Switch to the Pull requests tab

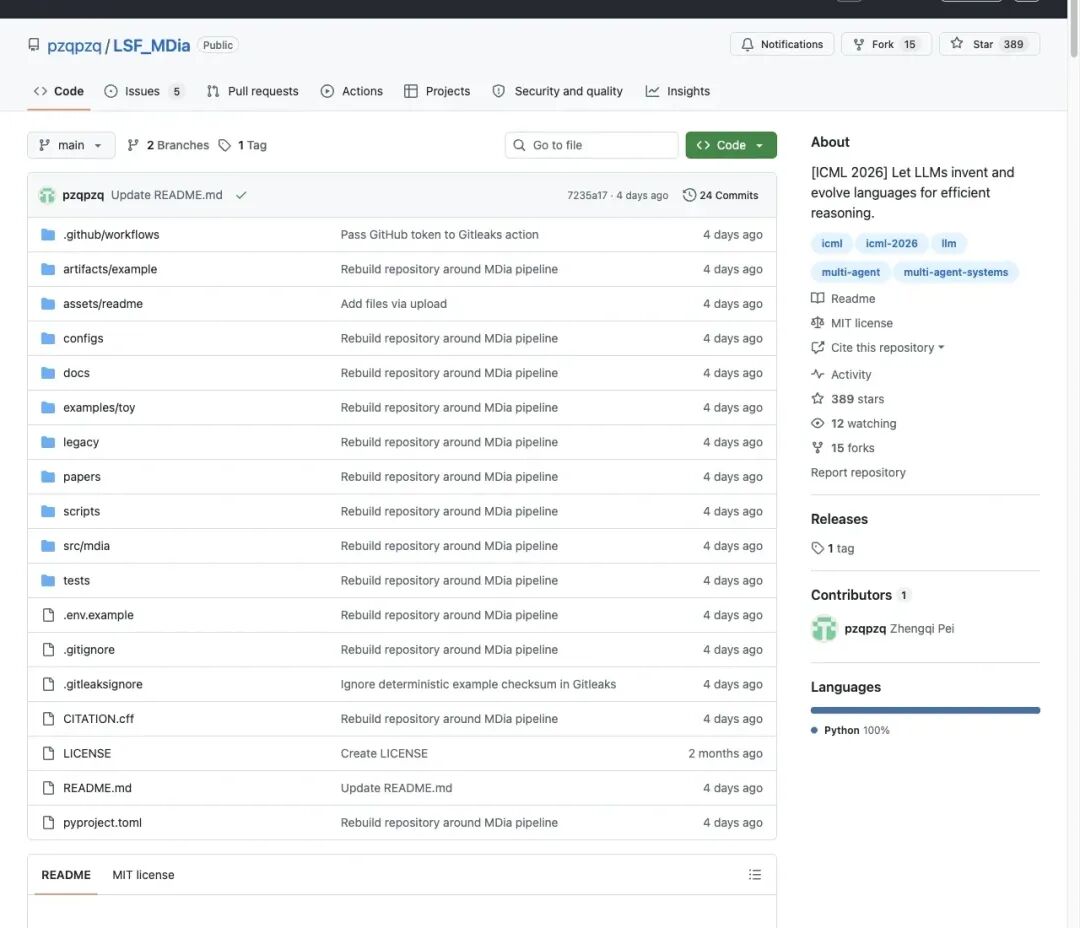click(252, 91)
